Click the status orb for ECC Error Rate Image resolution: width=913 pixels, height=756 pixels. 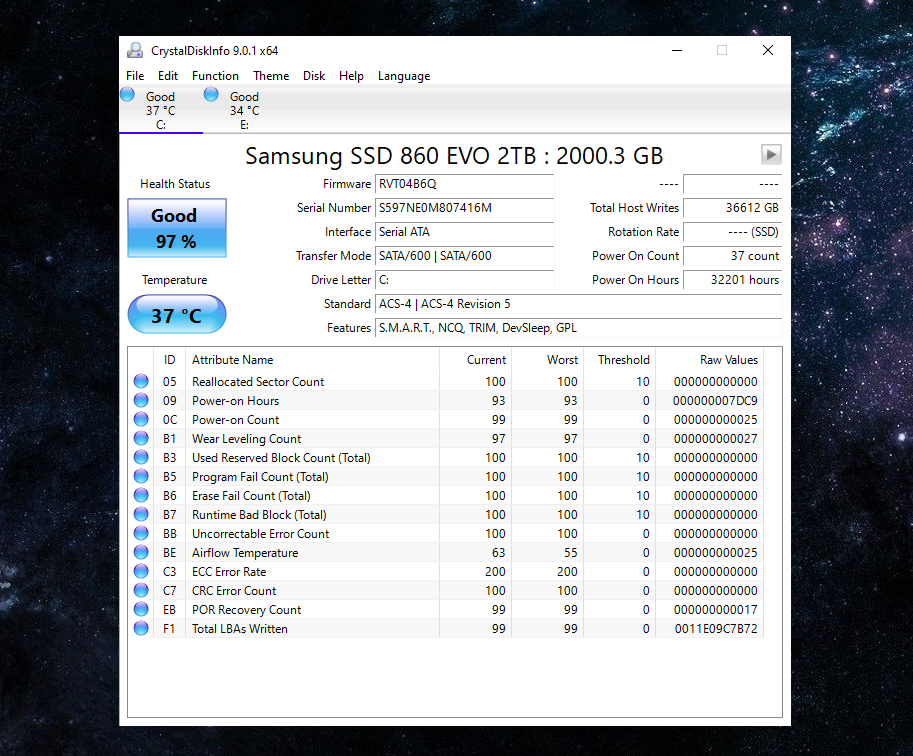point(141,571)
